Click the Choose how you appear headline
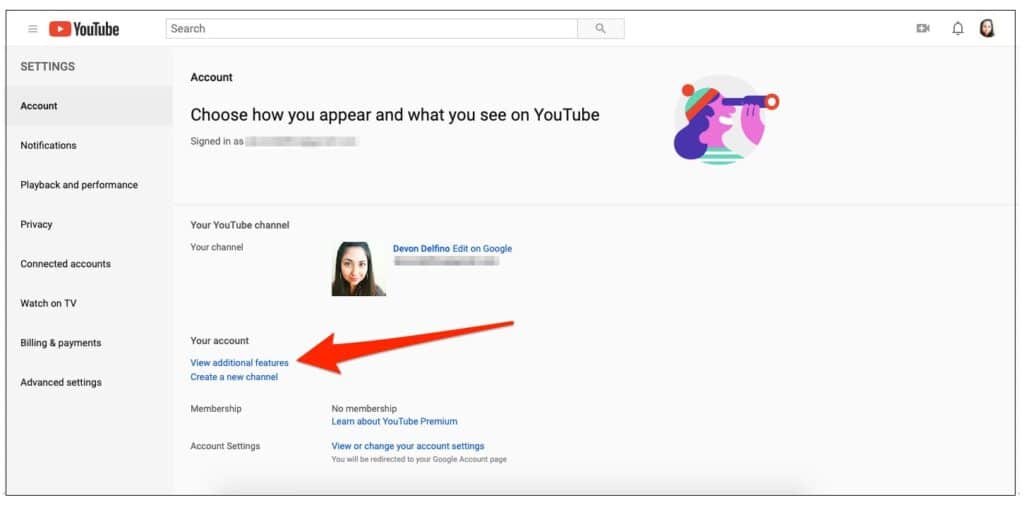Viewport: 1024px width, 507px height. pos(394,116)
